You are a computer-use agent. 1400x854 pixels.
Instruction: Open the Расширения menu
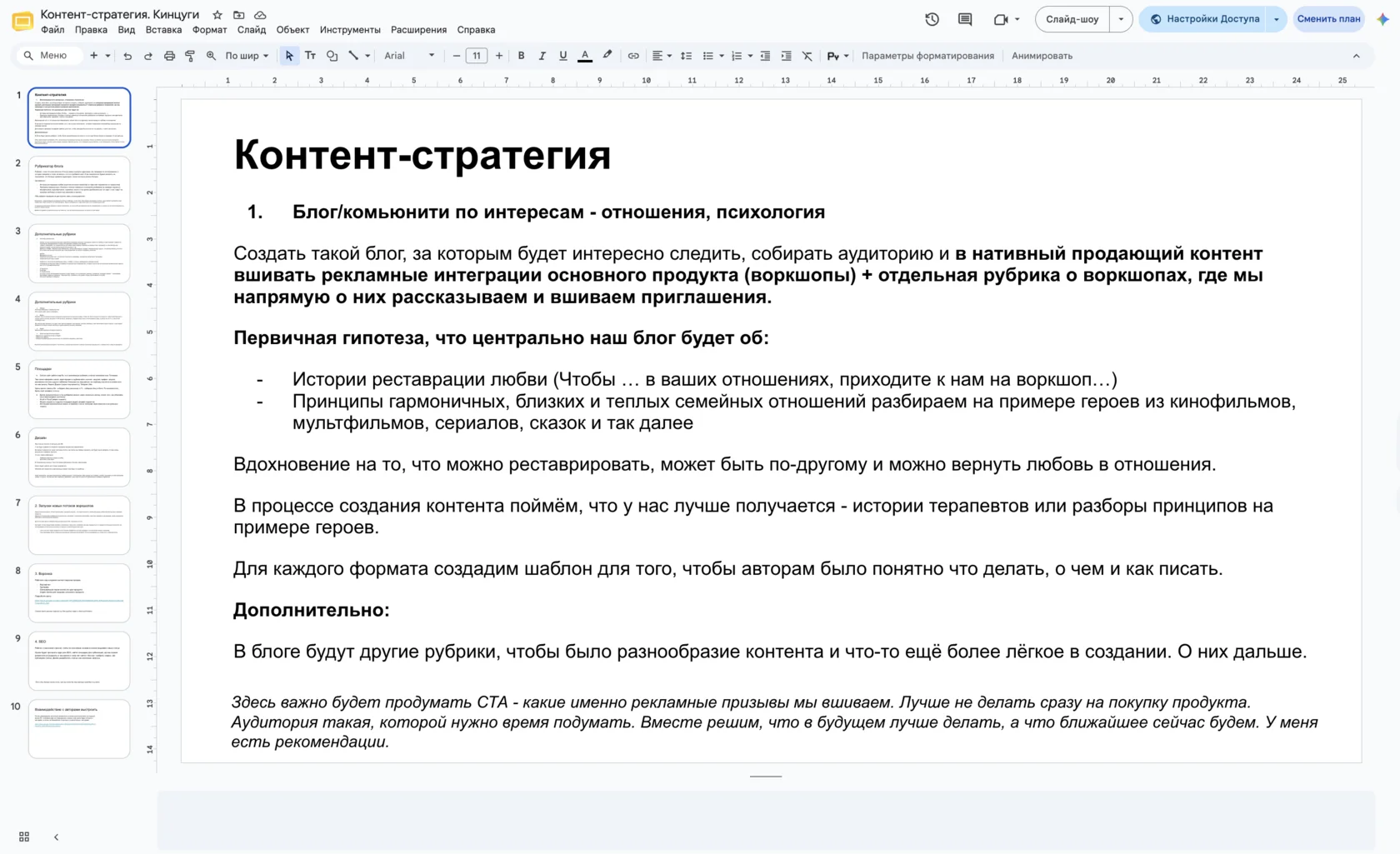[x=418, y=29]
